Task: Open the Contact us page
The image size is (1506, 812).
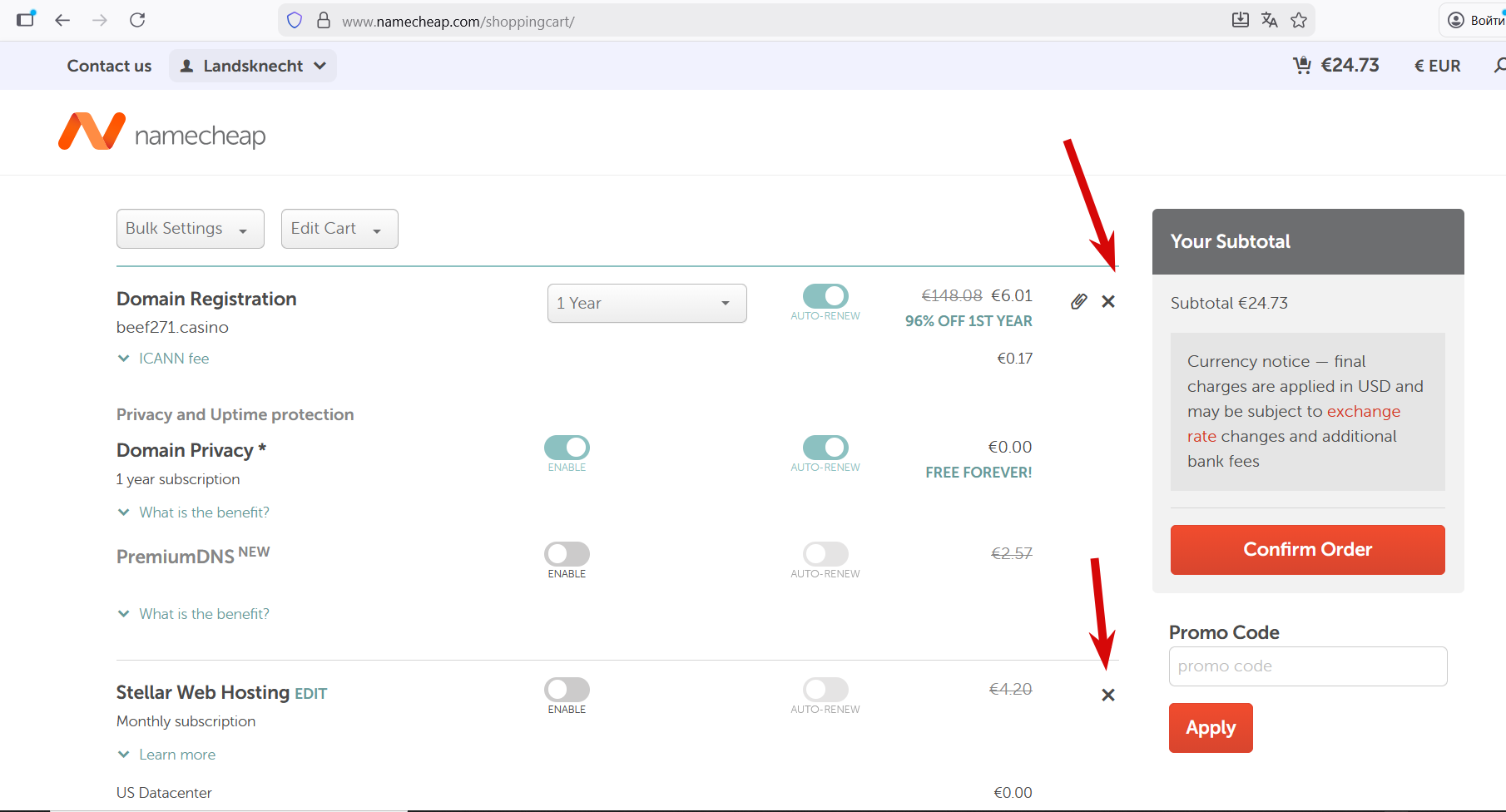Action: tap(109, 66)
